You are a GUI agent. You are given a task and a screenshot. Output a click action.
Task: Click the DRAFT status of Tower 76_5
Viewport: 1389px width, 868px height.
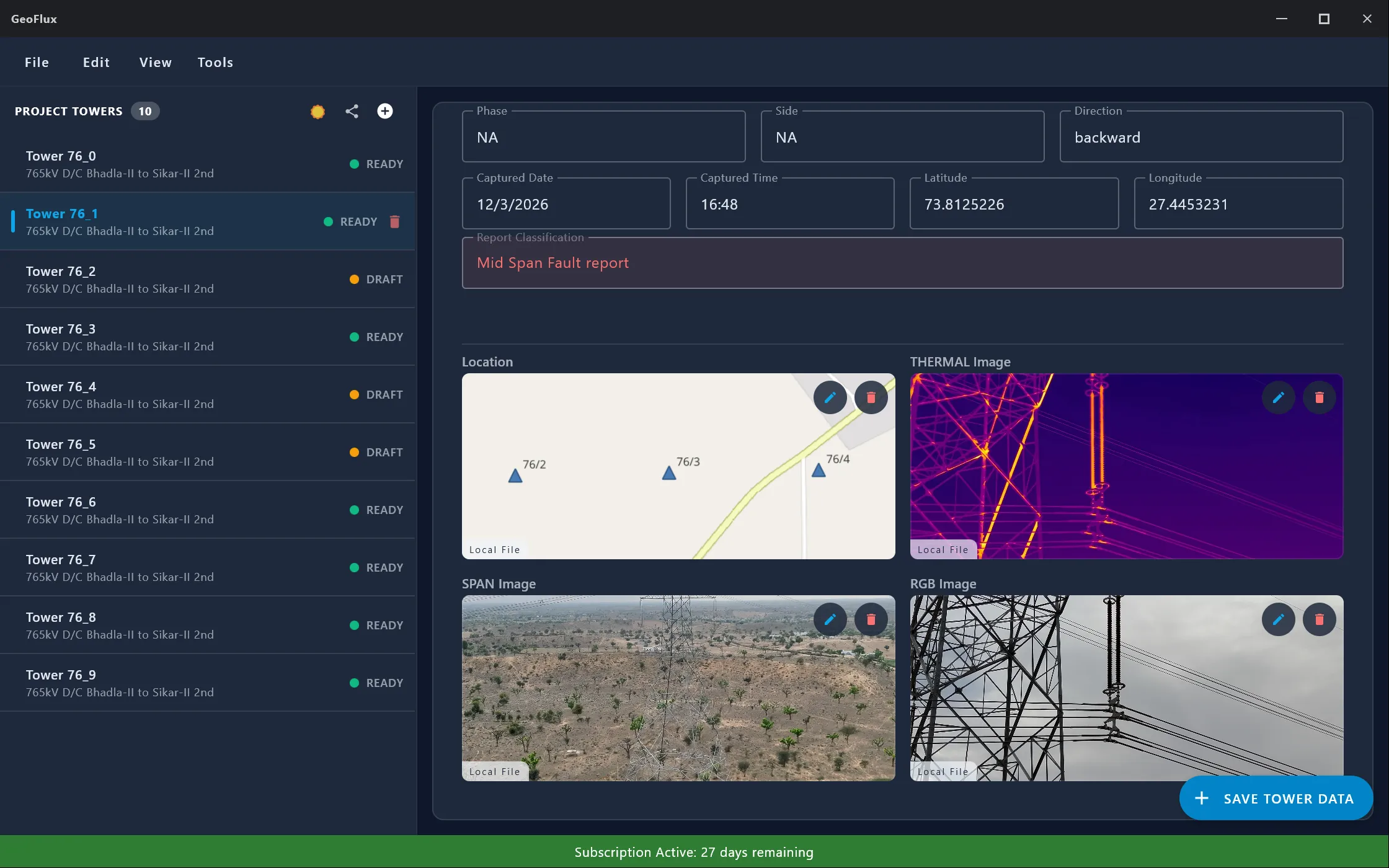click(376, 453)
